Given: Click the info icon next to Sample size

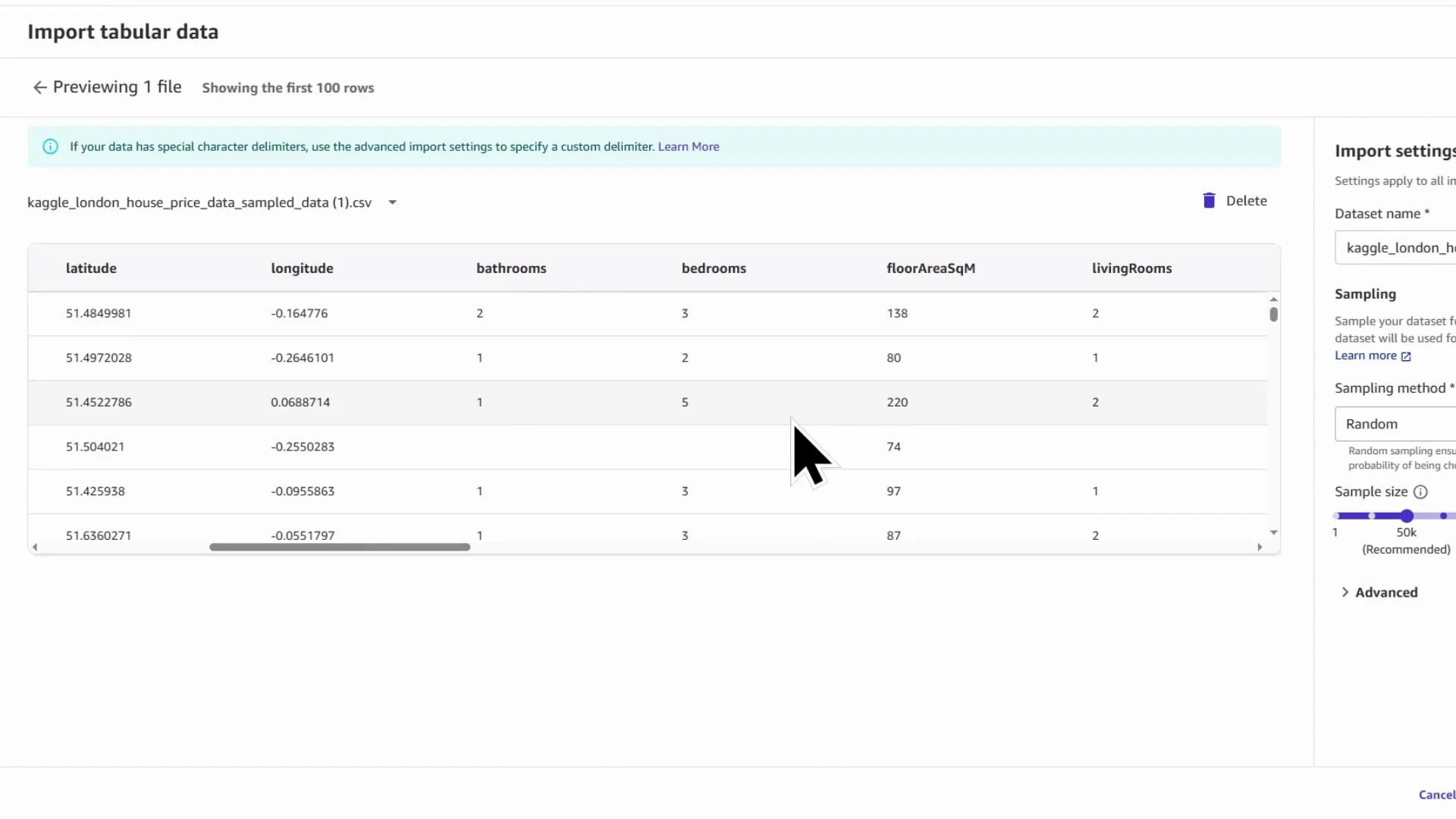Looking at the screenshot, I should click(1422, 491).
